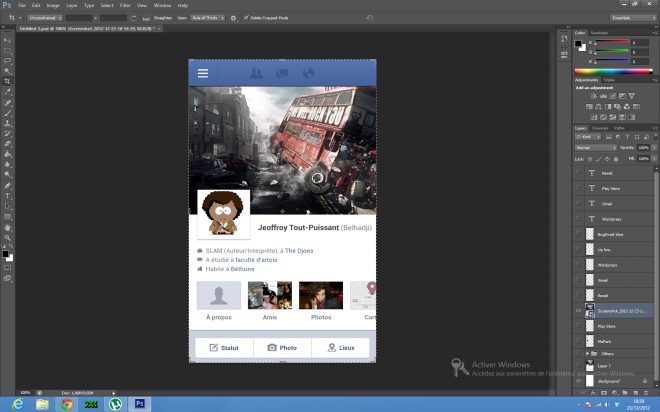Viewport: 660px width, 412px height.
Task: Select the Move tool
Action: 8,40
